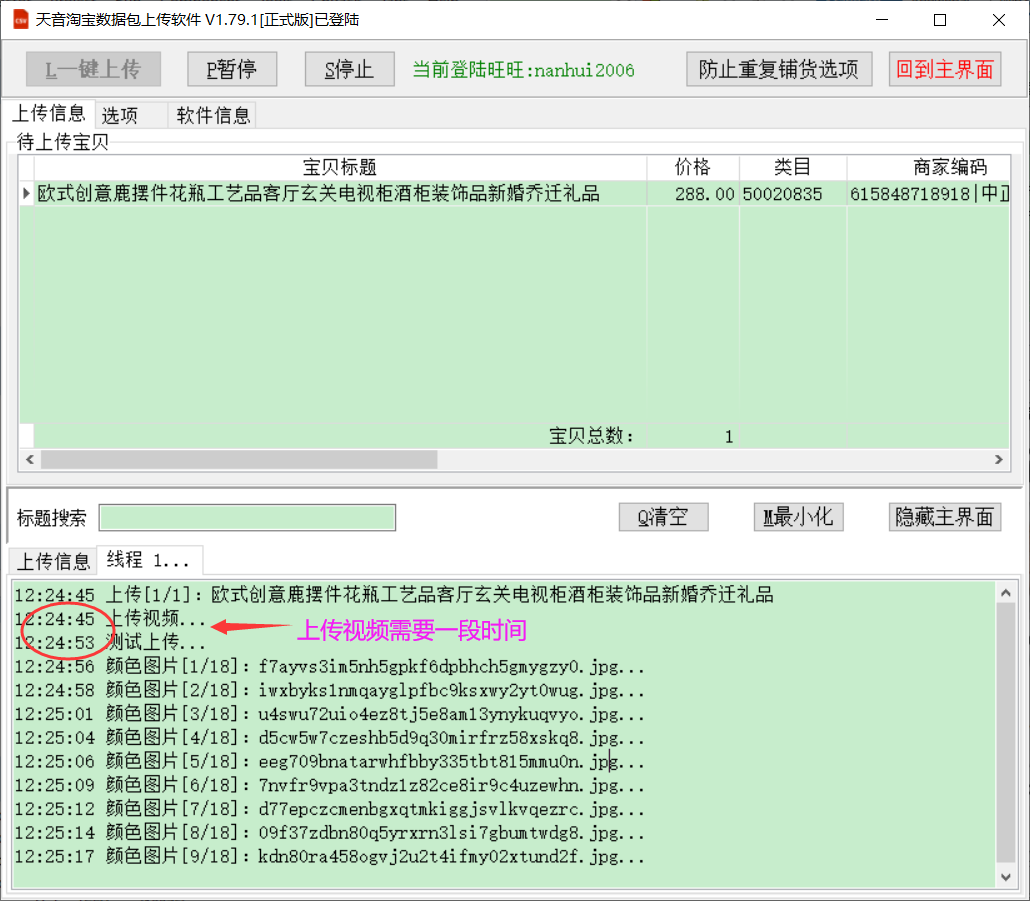Viewport: 1030px width, 901px height.
Task: Click 隐藏主界面 button
Action: [944, 517]
